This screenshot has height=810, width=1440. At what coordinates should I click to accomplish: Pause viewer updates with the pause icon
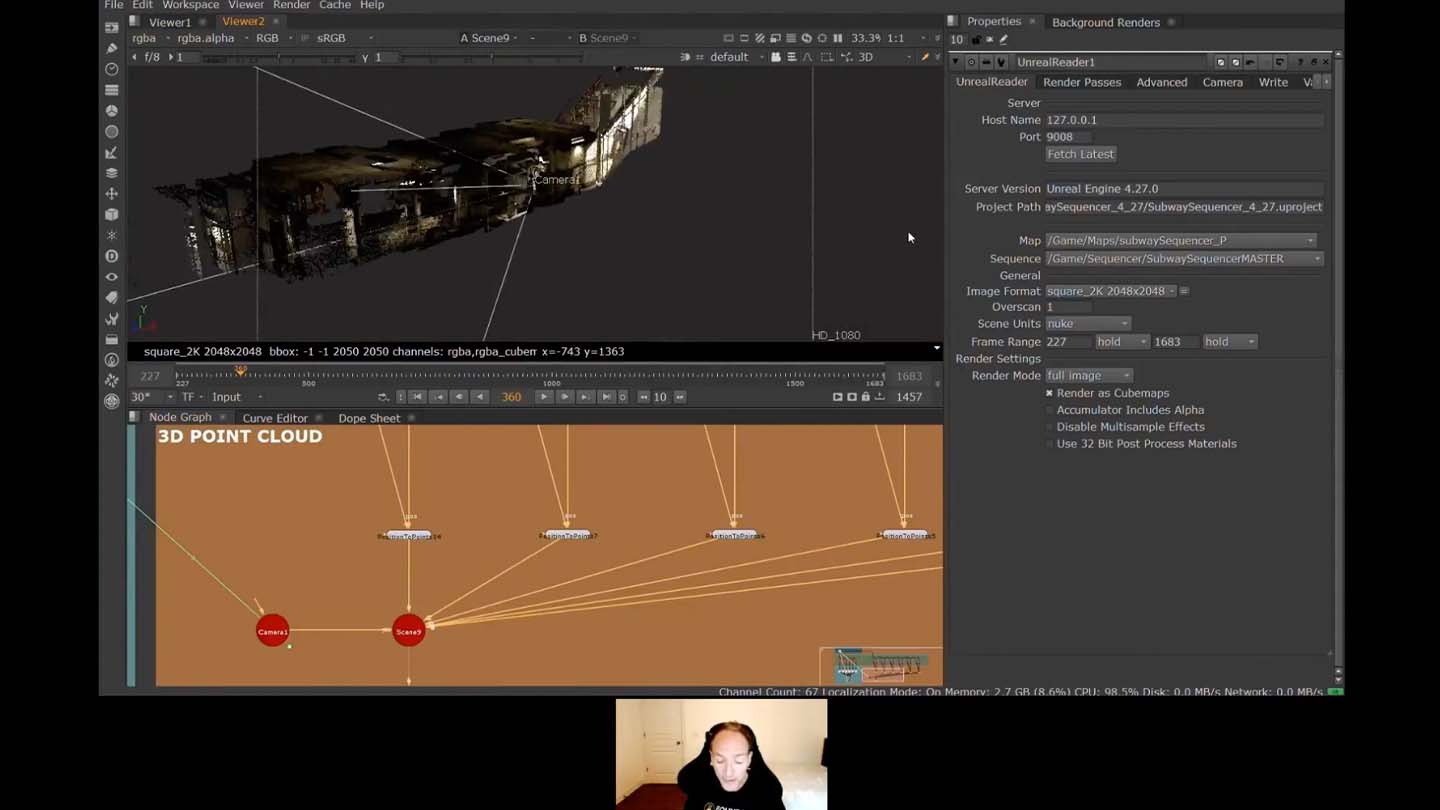(838, 38)
